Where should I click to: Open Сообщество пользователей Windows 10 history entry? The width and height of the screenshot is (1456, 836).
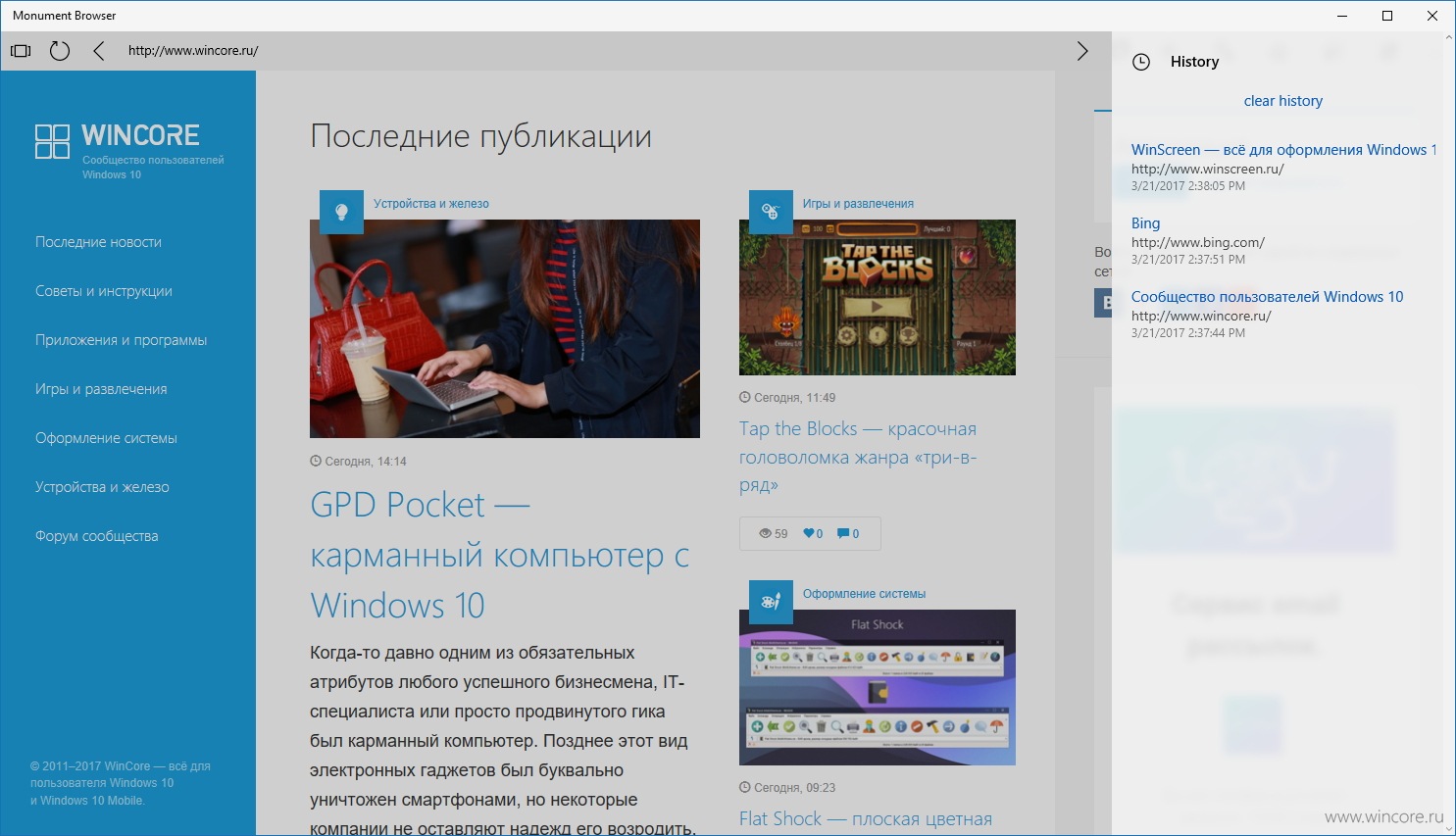[x=1267, y=297]
